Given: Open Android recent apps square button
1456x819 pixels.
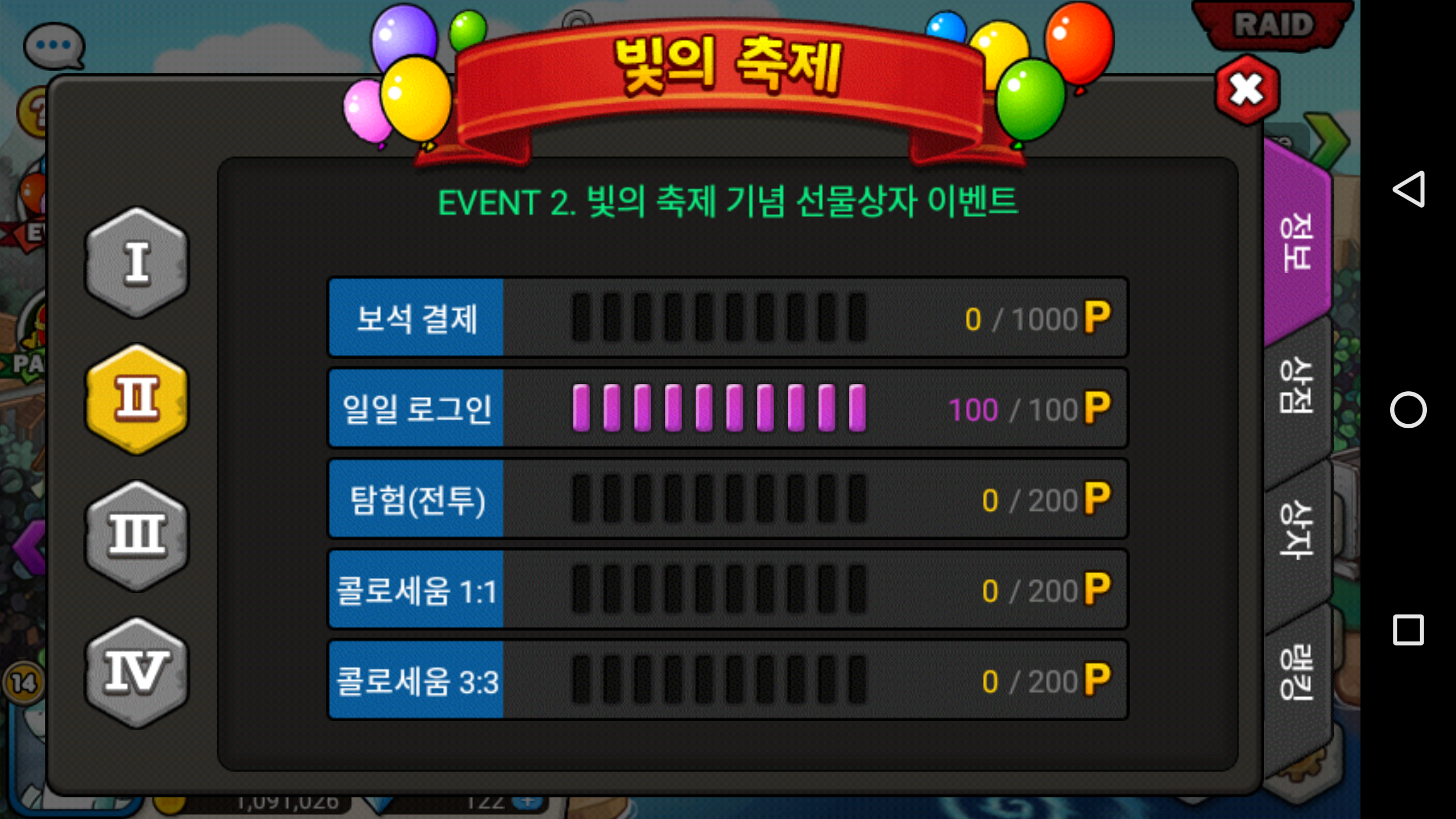Looking at the screenshot, I should (x=1408, y=630).
